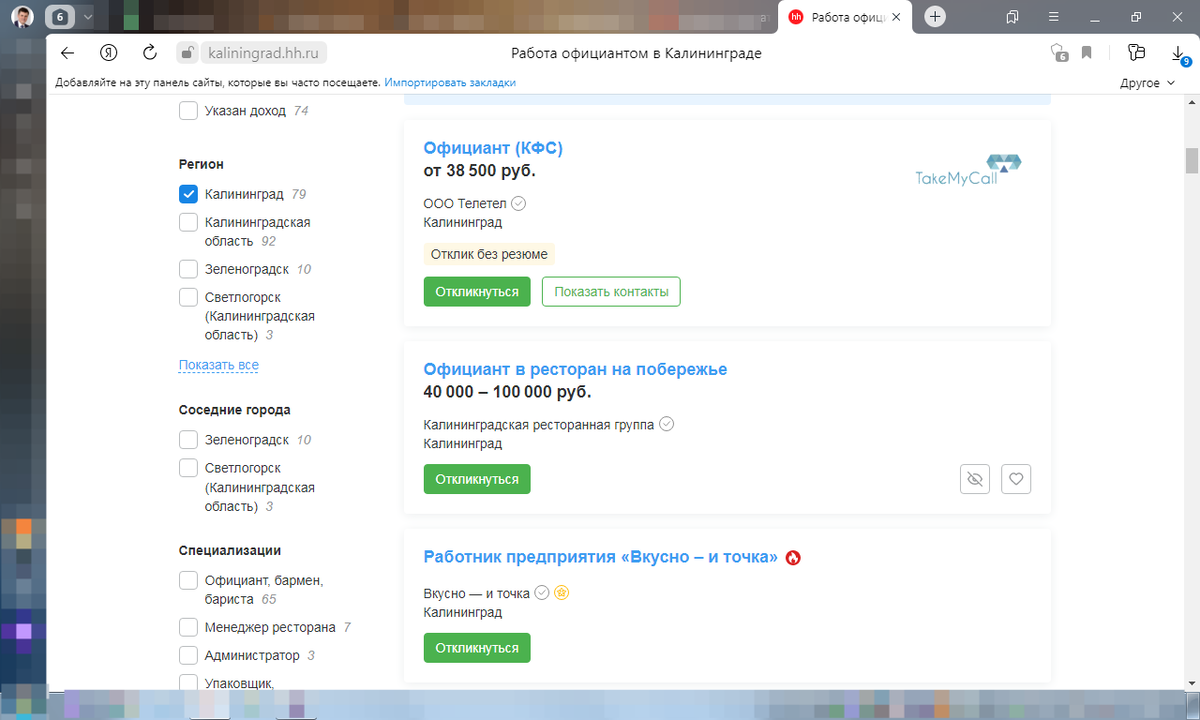Click Показать контакты for ООО Телетел
Screen dimensions: 1200x720
coord(611,292)
